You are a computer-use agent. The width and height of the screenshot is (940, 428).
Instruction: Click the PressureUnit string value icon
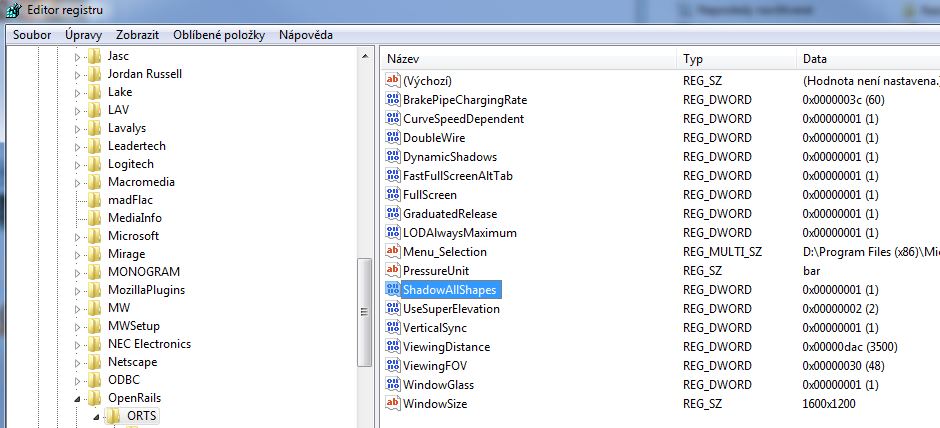tap(393, 271)
